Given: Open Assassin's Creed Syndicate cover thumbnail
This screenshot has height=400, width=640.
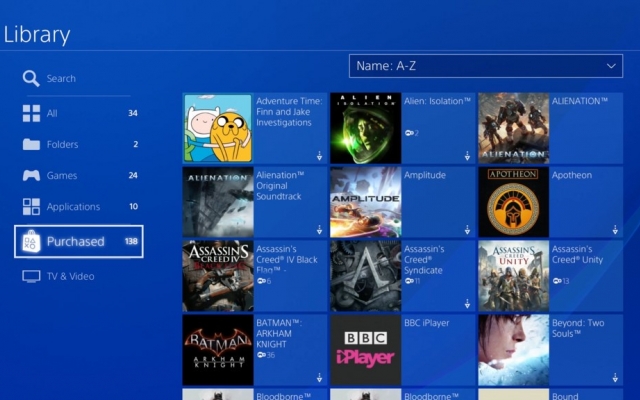Looking at the screenshot, I should point(366,276).
